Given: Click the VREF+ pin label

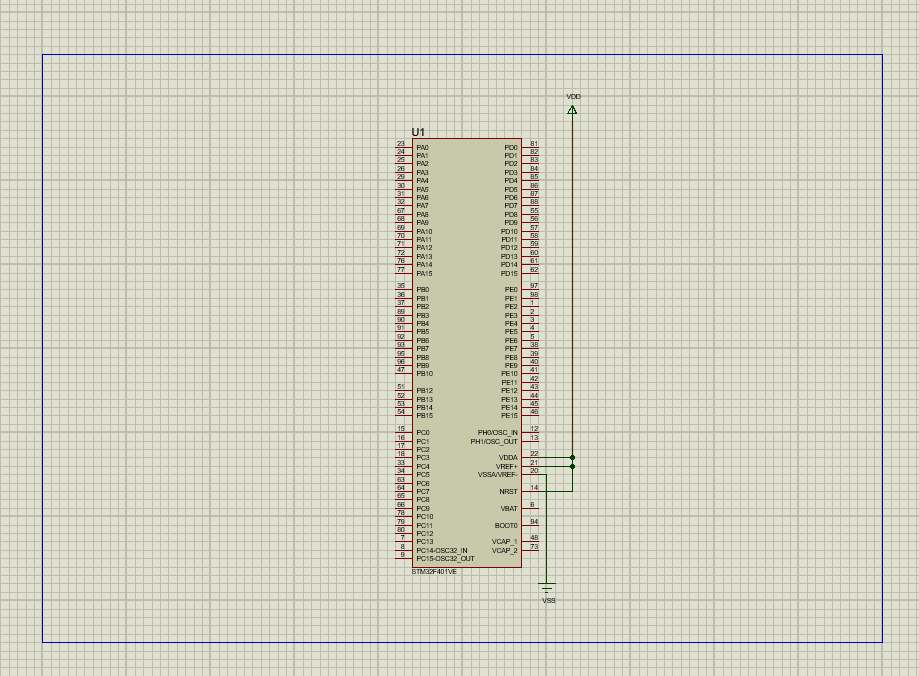Looking at the screenshot, I should click(x=507, y=467).
